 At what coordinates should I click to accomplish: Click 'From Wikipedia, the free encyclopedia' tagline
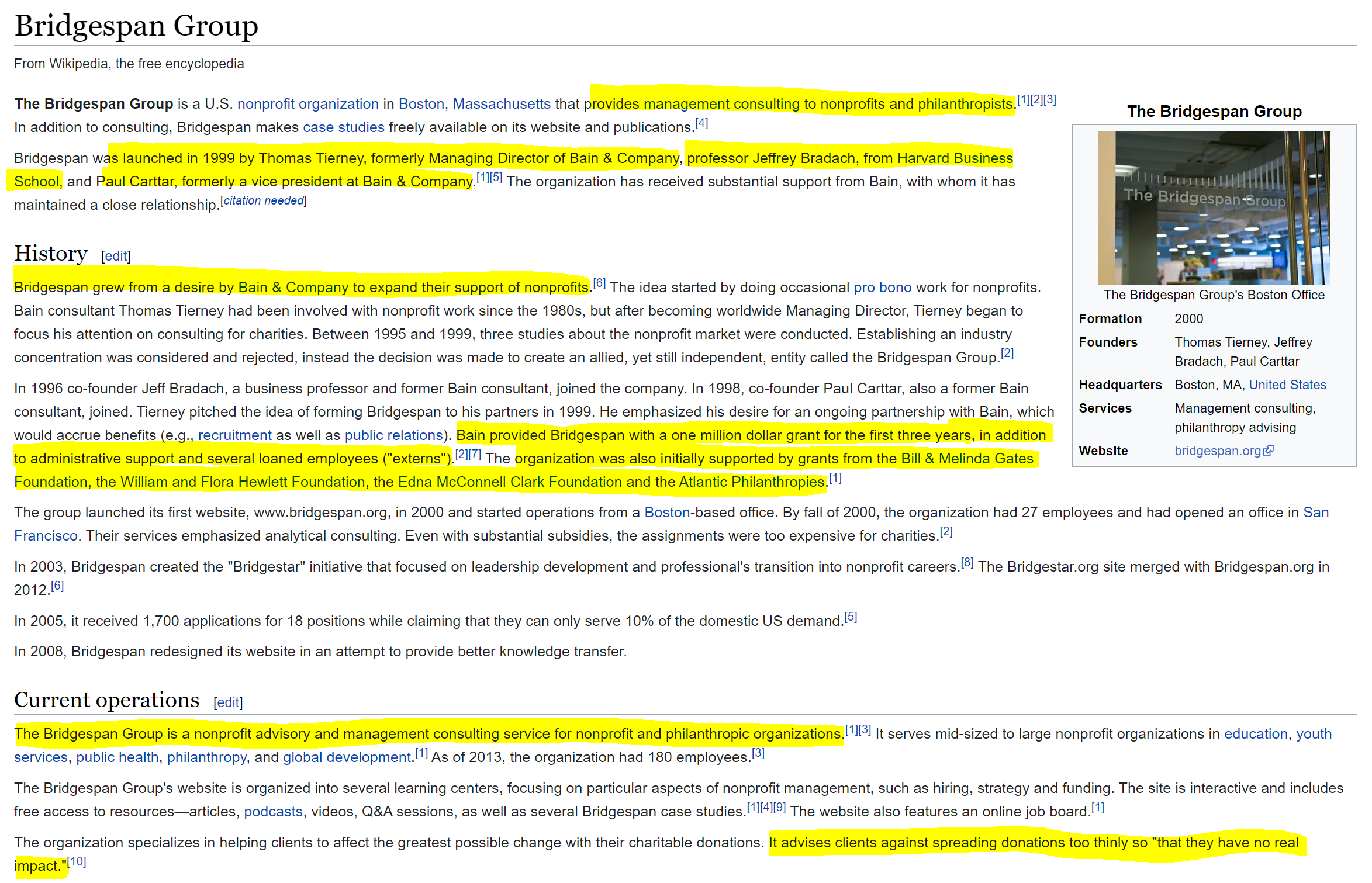click(x=129, y=64)
